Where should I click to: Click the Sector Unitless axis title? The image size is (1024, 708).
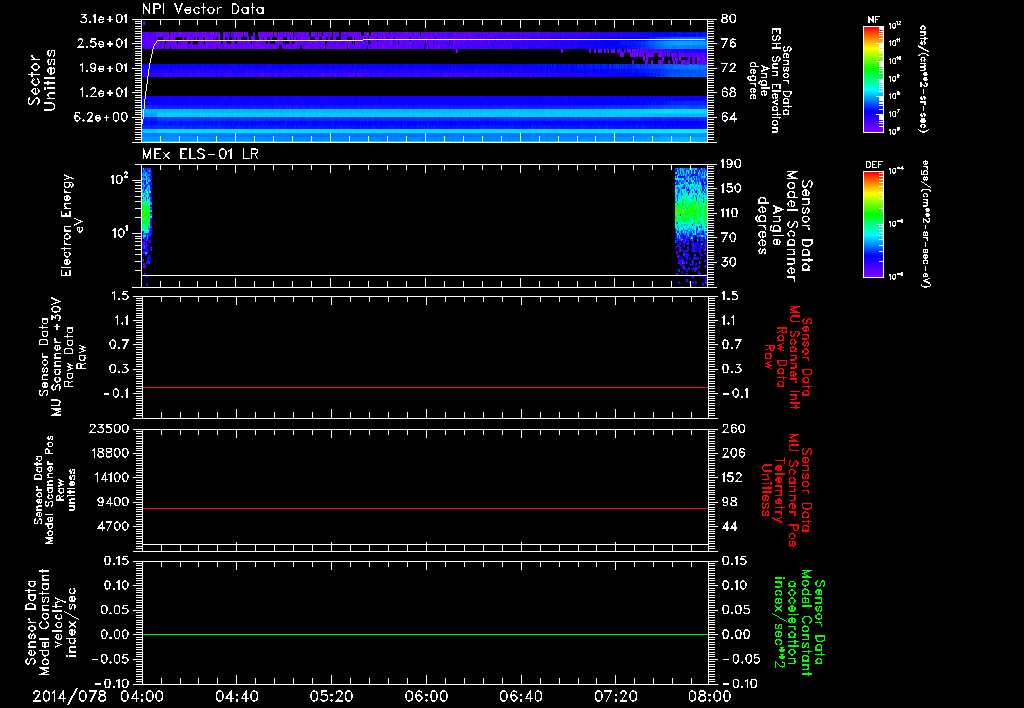42,80
